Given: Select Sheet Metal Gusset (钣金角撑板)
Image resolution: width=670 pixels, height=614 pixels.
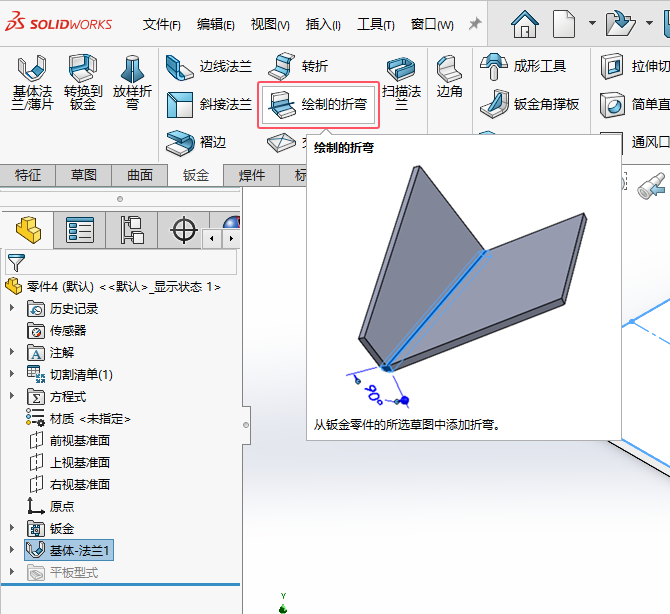Looking at the screenshot, I should tap(529, 104).
